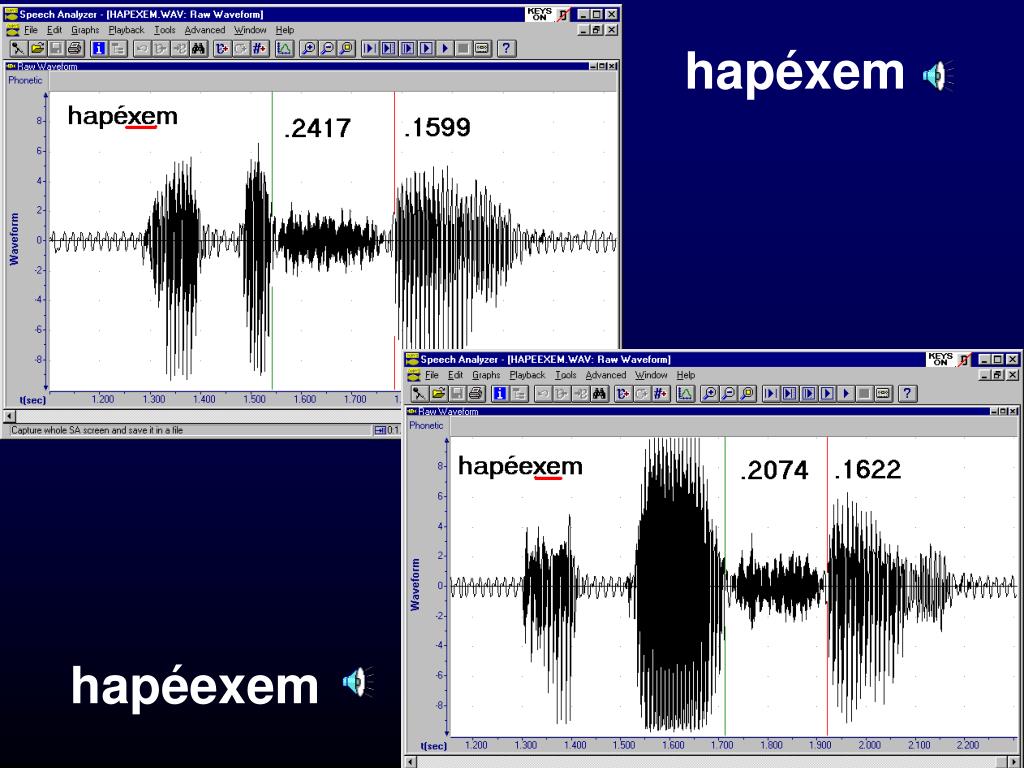Image resolution: width=1024 pixels, height=768 pixels.
Task: Click the red cursor line in HAPEEXEM waveform
Action: 827,586
